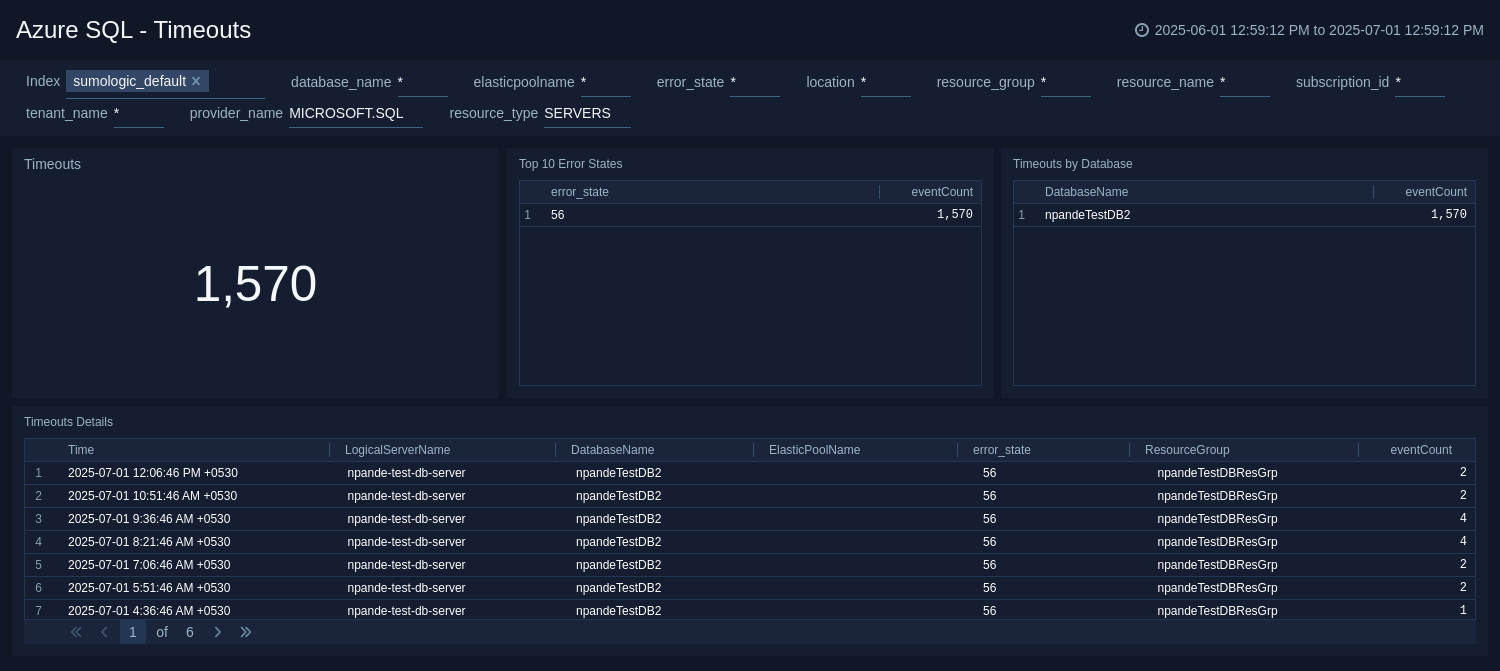This screenshot has height=671, width=1500.
Task: Click the Timeouts panel title
Action: (52, 164)
